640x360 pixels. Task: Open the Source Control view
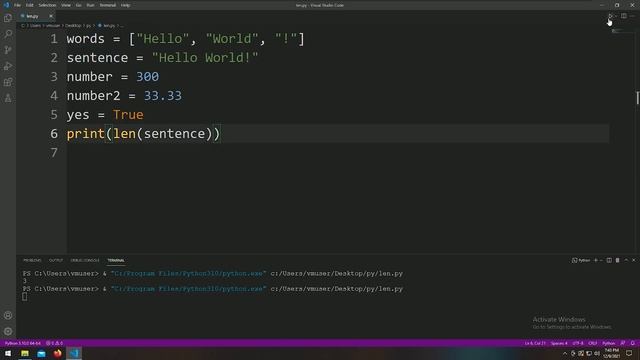coord(8,50)
